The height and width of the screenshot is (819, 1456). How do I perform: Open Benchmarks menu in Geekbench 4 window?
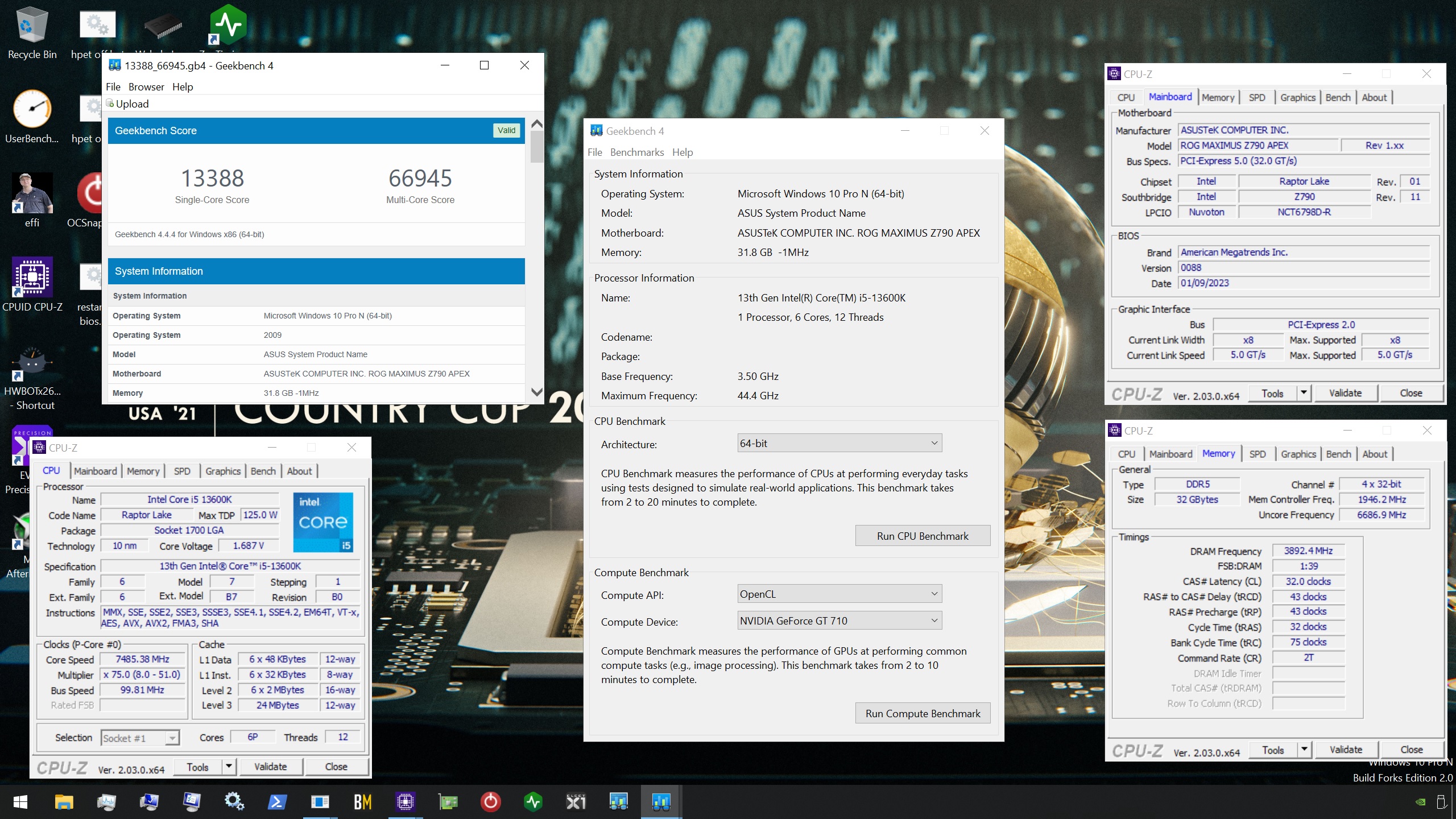637,152
